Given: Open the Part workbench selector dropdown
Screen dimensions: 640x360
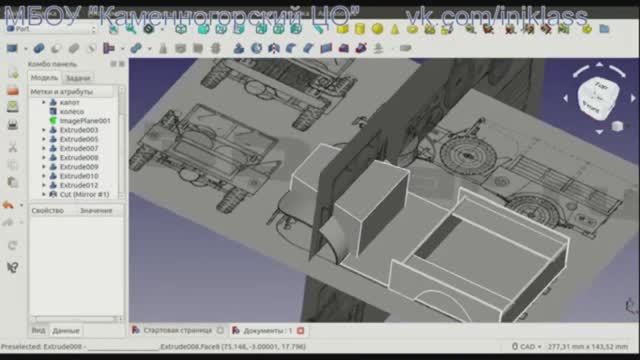Looking at the screenshot, I should coord(51,29).
